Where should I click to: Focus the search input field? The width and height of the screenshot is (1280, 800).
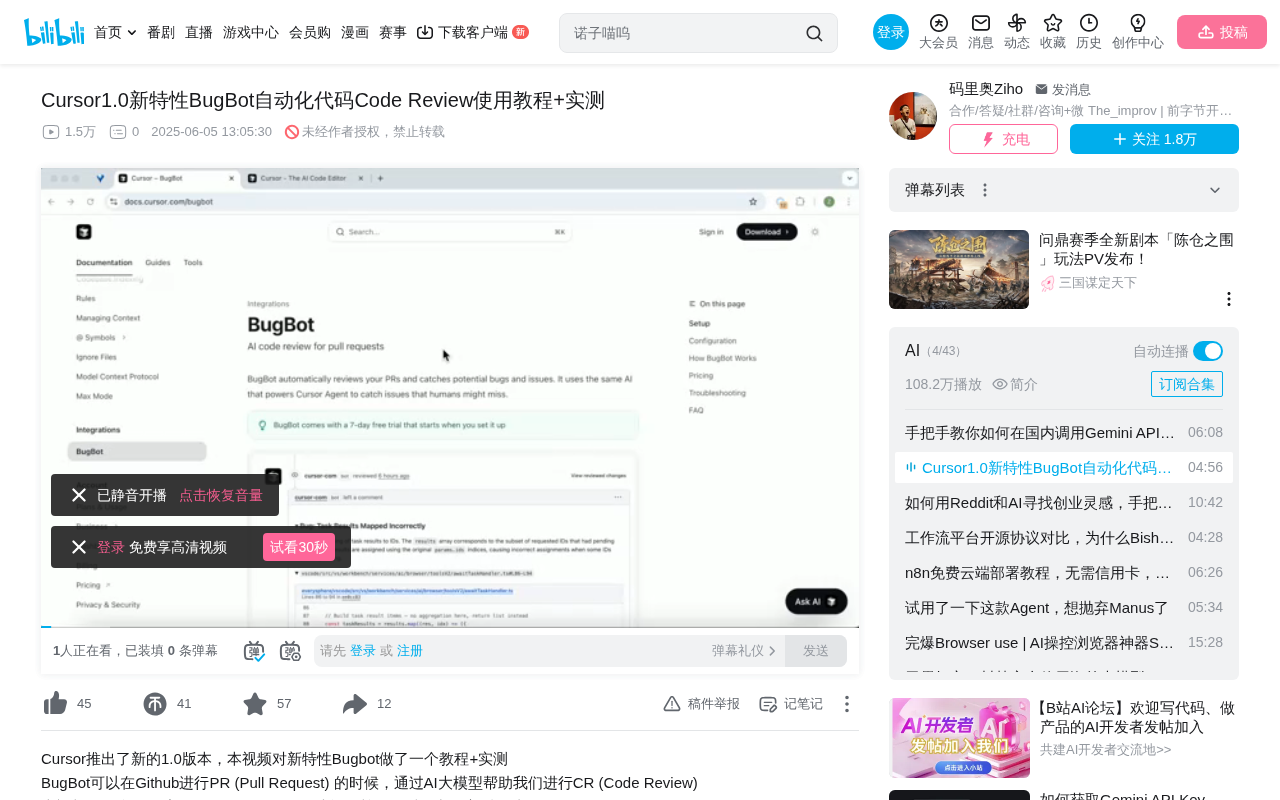tap(686, 33)
